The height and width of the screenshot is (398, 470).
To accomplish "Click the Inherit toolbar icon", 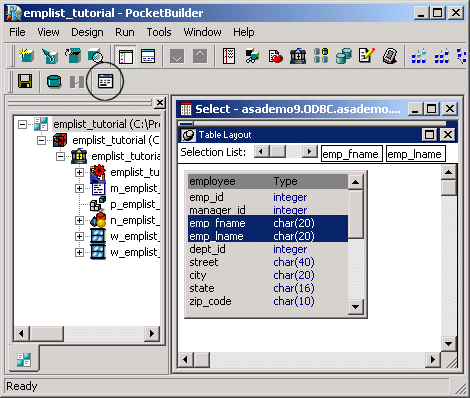I will pos(50,56).
